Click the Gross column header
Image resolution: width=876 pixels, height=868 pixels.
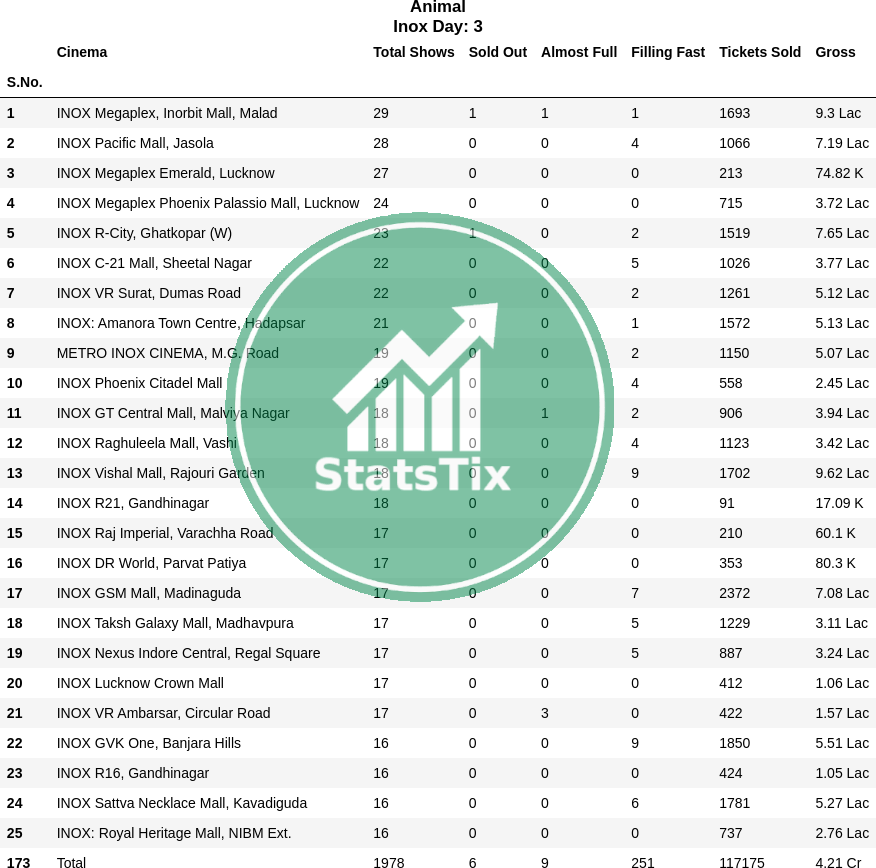coord(835,52)
